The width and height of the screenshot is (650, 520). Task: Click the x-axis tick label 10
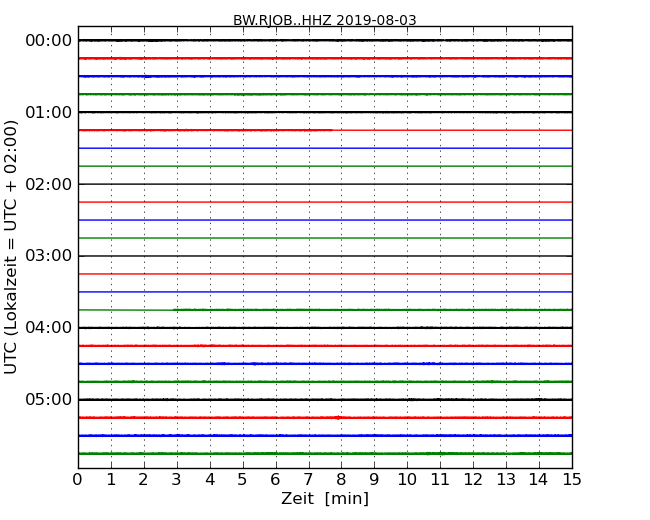point(407,480)
